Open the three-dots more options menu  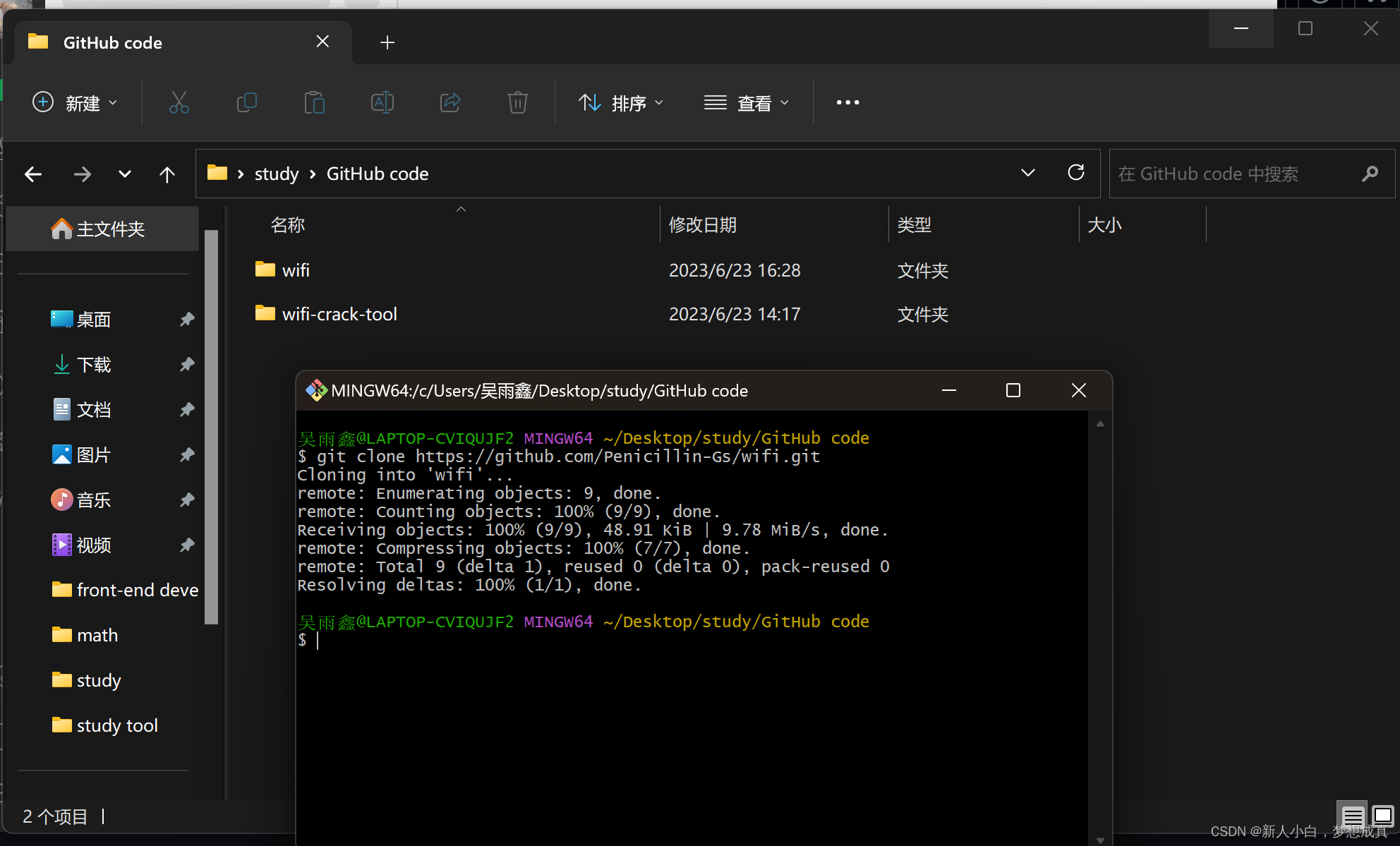[x=847, y=103]
